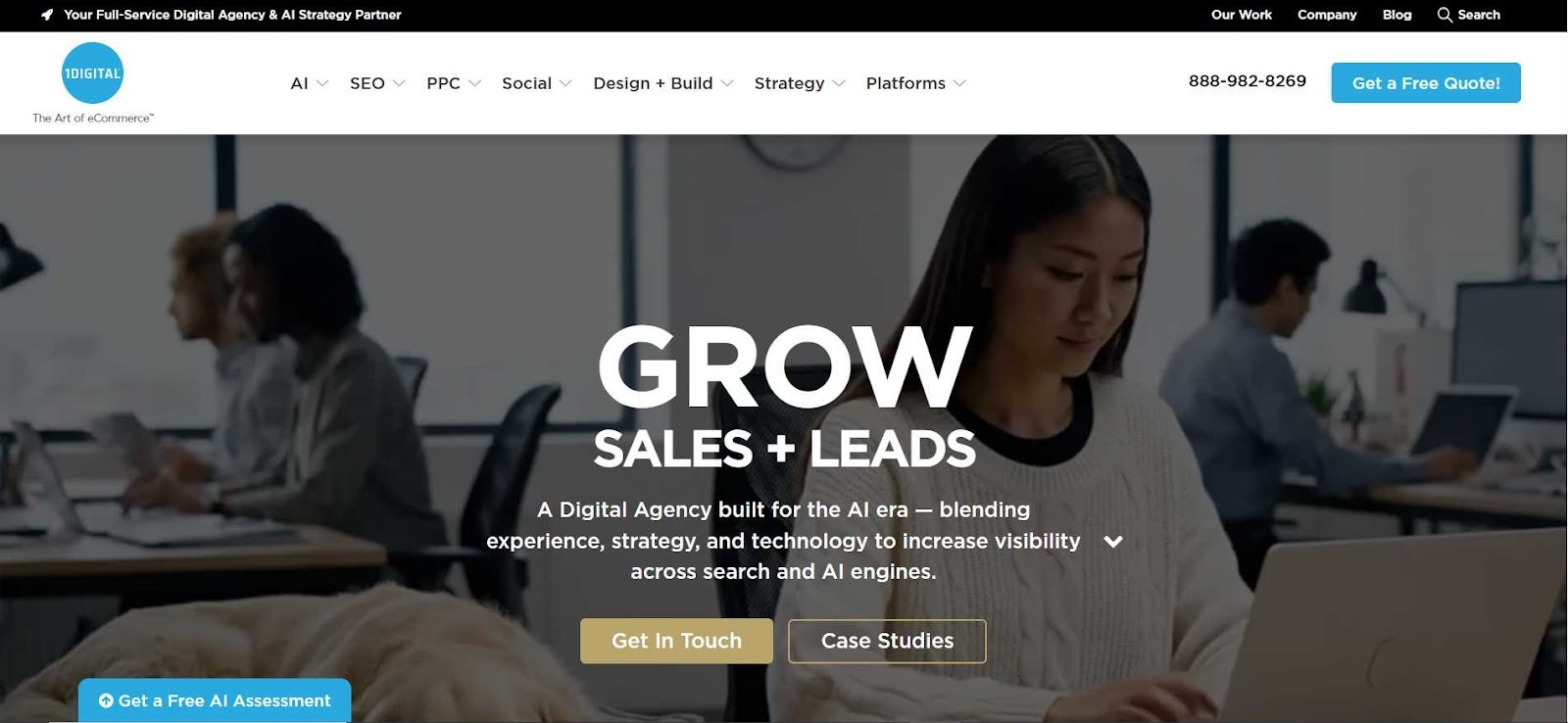Call the 888-982-8269 phone number link
This screenshot has height=723, width=1568.
1248,81
